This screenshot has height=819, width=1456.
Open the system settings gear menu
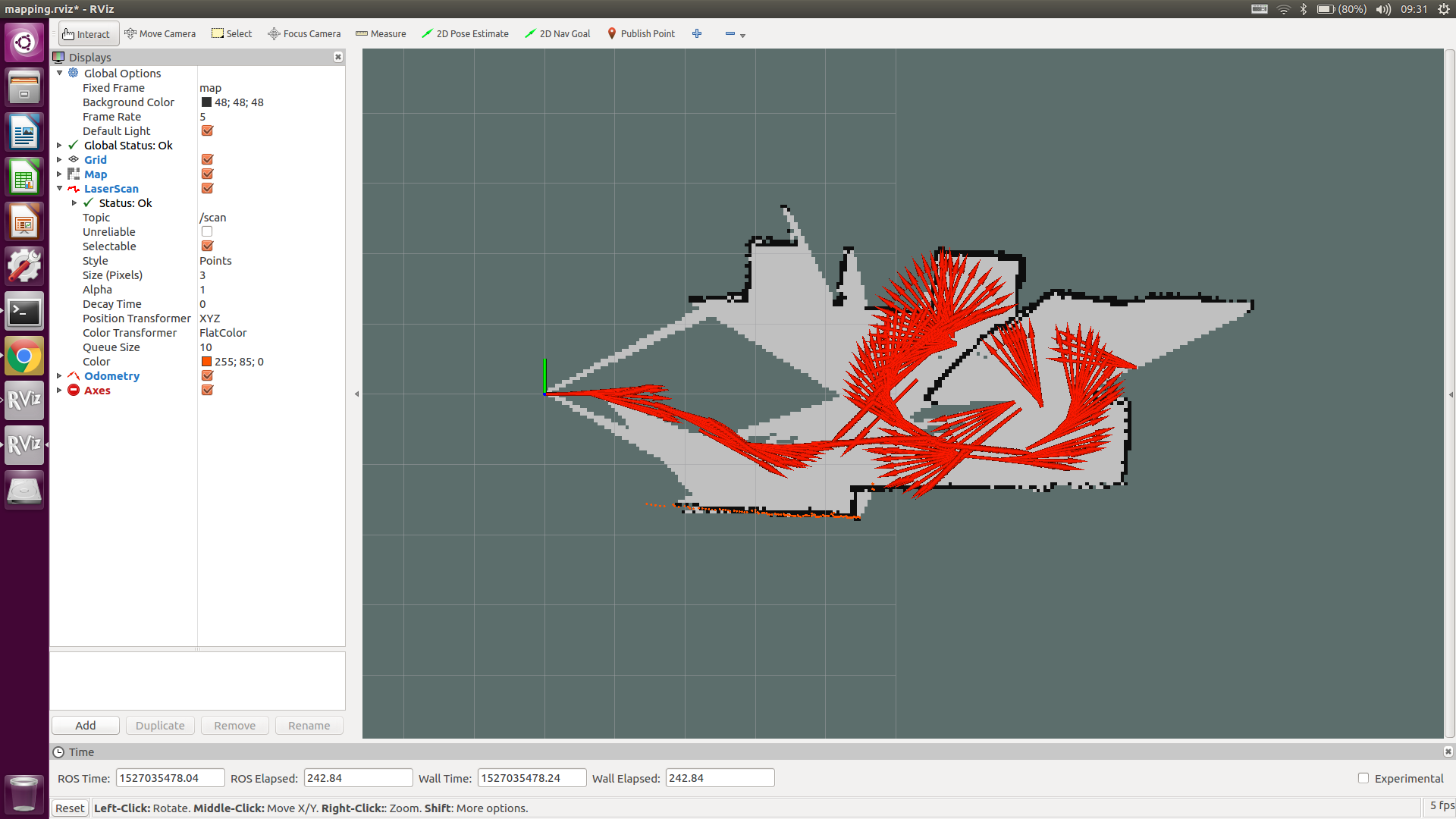point(1444,9)
